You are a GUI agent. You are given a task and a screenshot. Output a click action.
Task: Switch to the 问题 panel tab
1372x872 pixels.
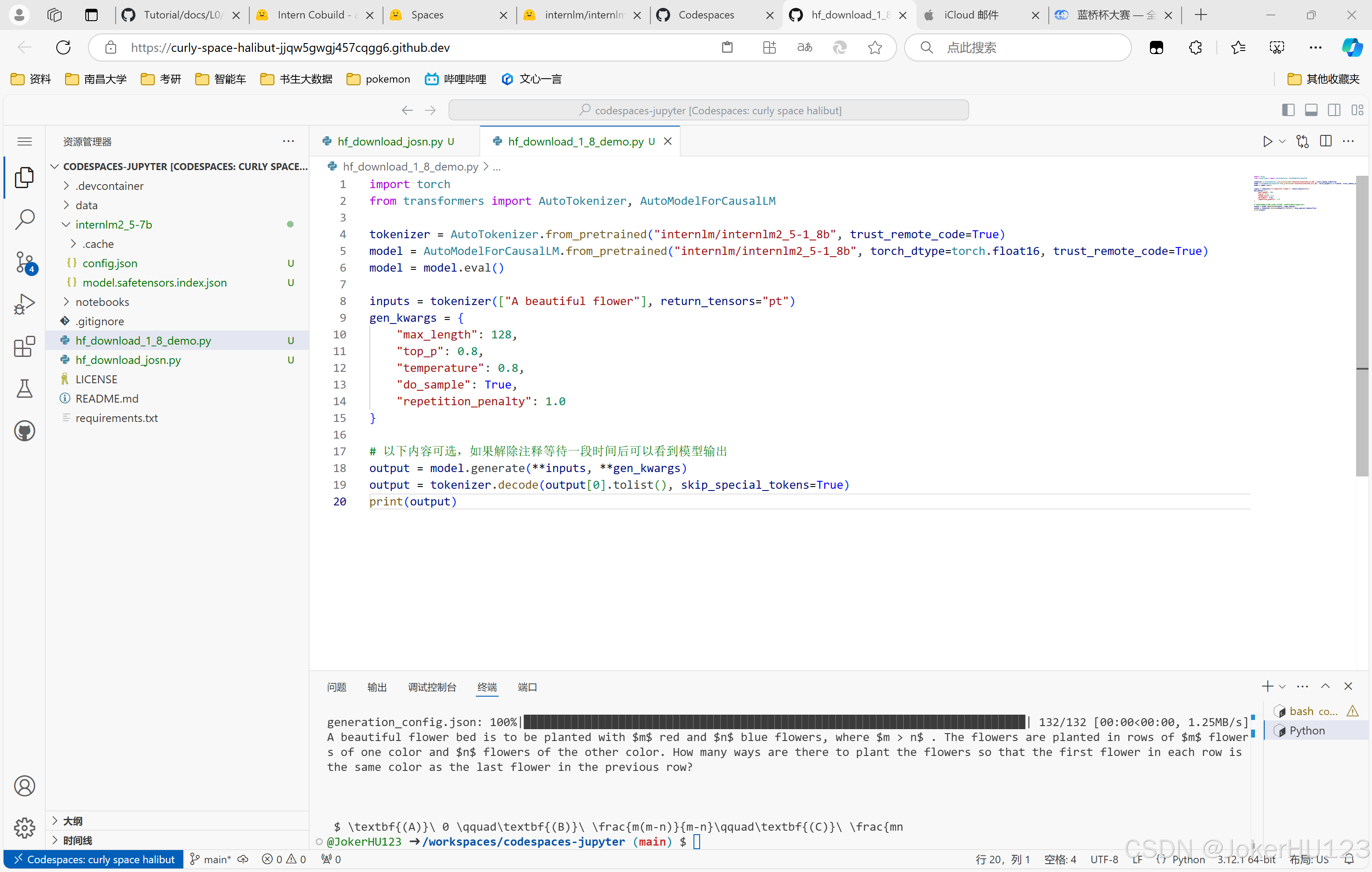click(x=336, y=687)
